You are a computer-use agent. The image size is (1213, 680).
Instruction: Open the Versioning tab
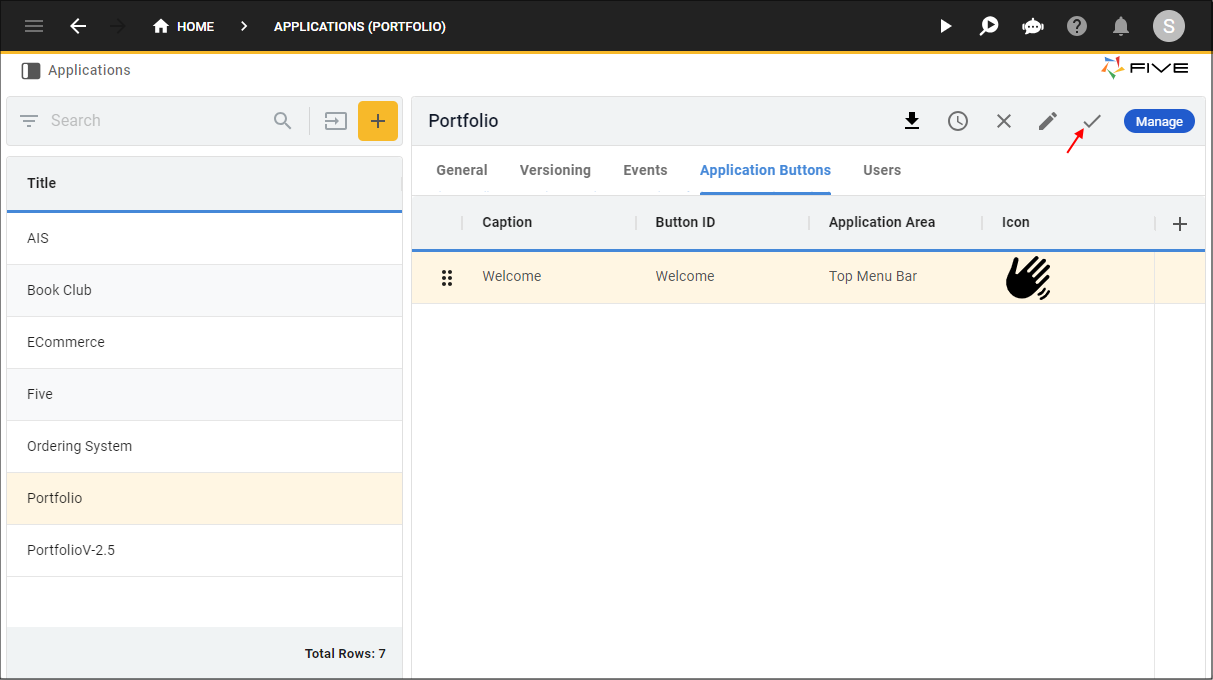click(x=555, y=170)
